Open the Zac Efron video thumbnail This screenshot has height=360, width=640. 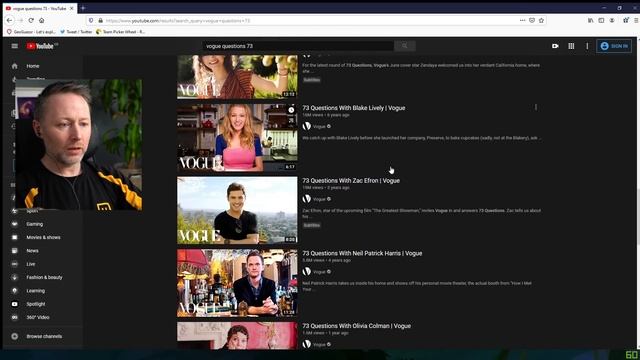237,210
